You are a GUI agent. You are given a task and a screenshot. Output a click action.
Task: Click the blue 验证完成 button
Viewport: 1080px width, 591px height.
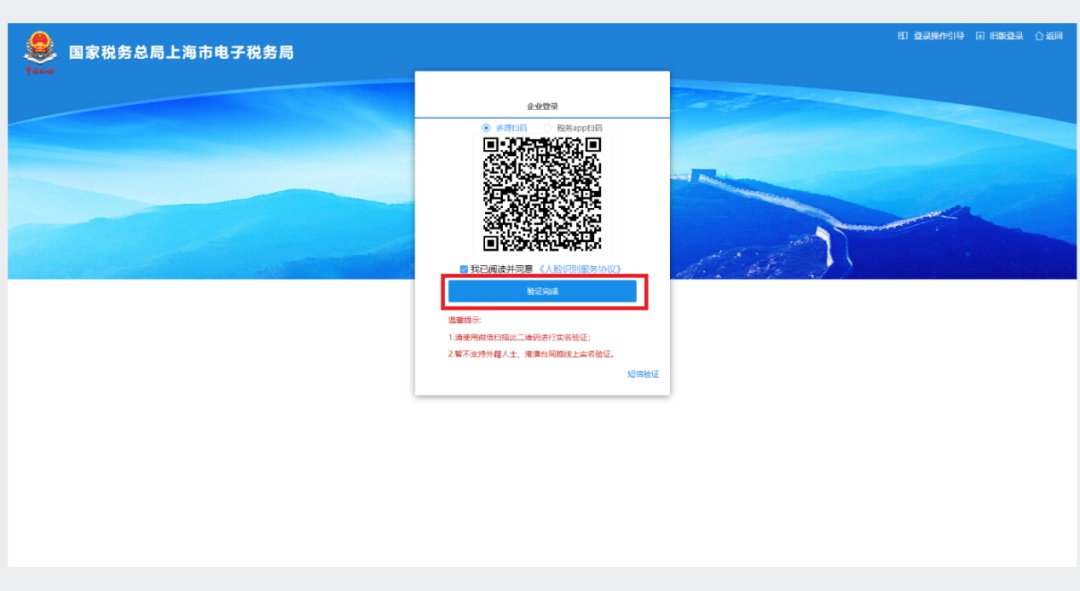(x=542, y=291)
